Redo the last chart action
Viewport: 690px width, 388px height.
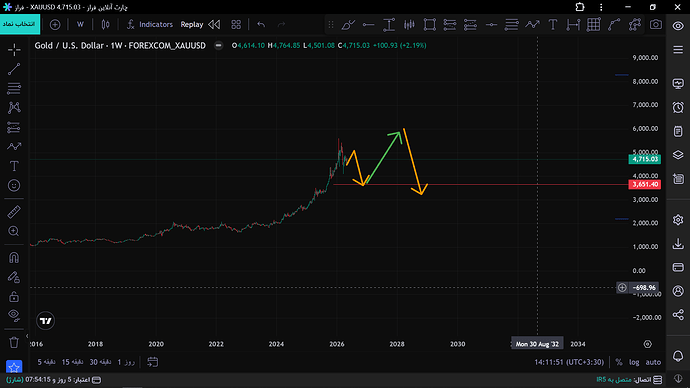(281, 25)
